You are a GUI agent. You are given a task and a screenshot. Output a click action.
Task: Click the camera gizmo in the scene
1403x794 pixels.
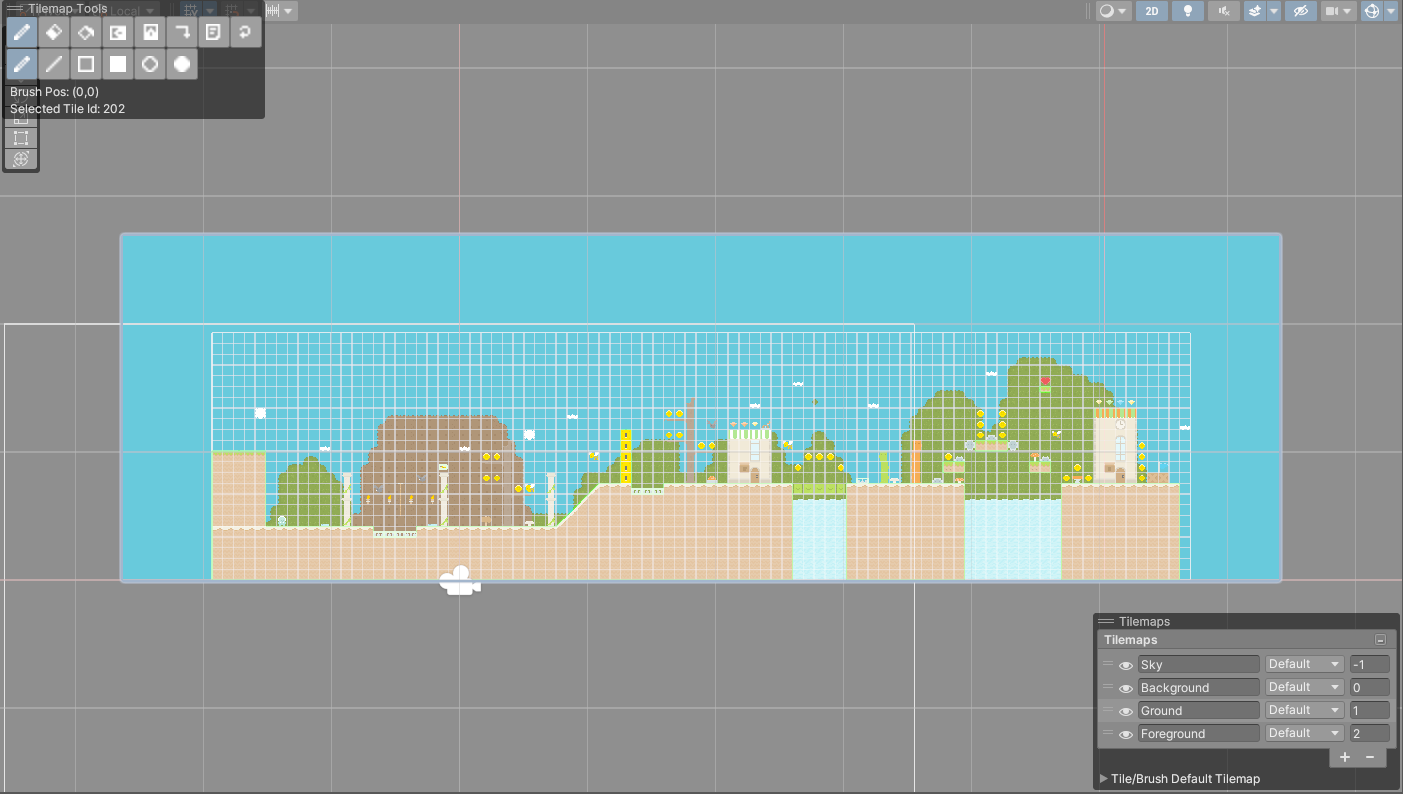[459, 581]
